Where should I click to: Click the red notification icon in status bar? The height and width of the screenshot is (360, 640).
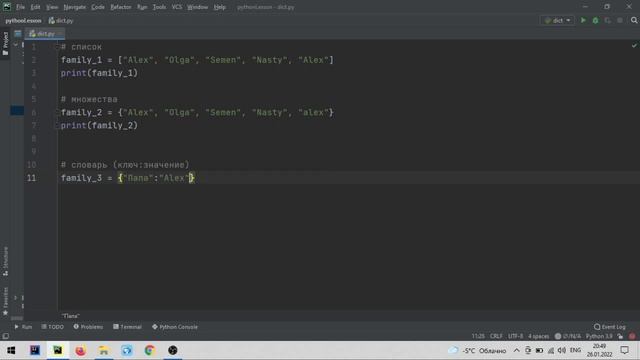[632, 336]
